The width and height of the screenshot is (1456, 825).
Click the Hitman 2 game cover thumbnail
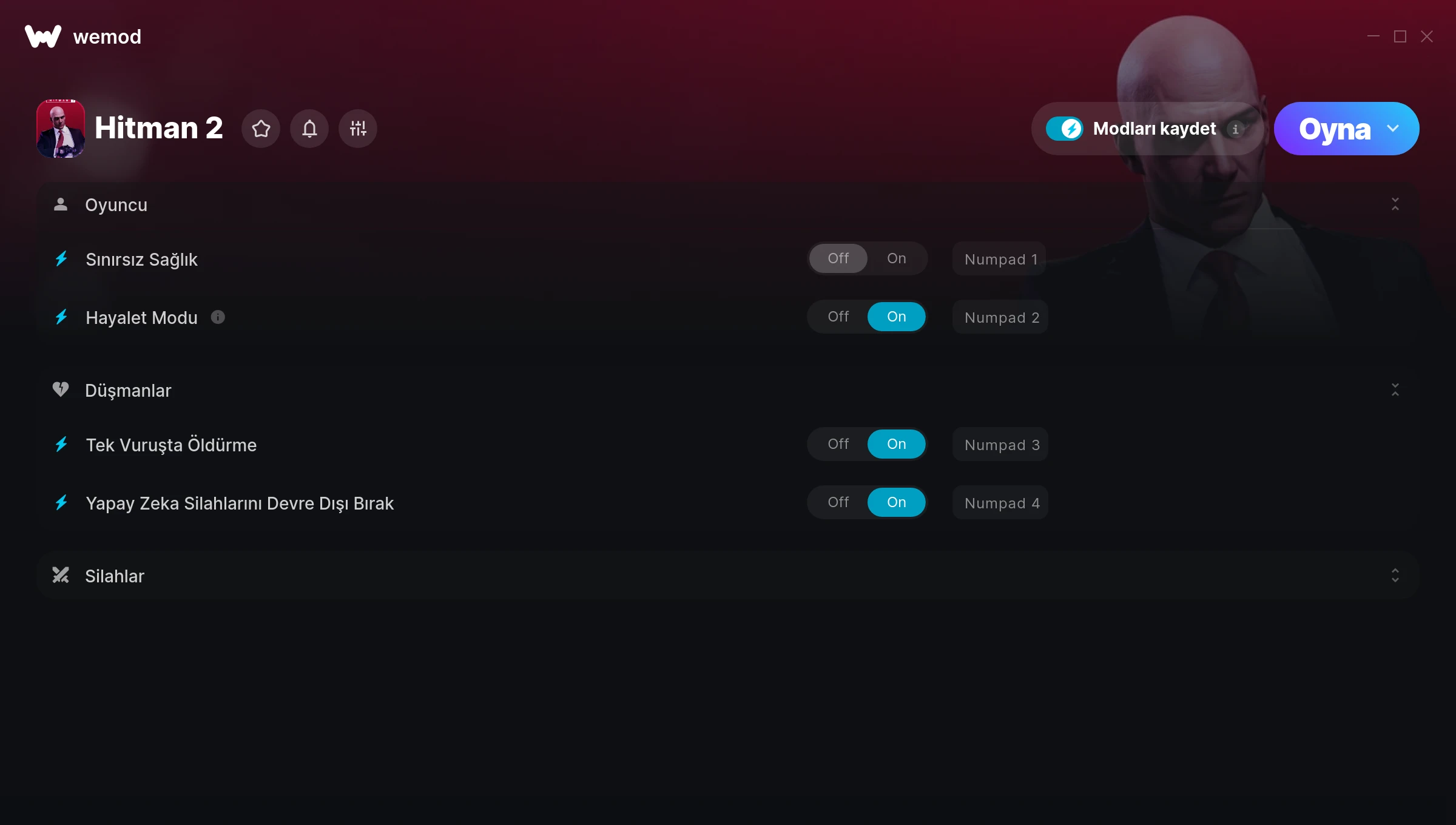tap(61, 129)
